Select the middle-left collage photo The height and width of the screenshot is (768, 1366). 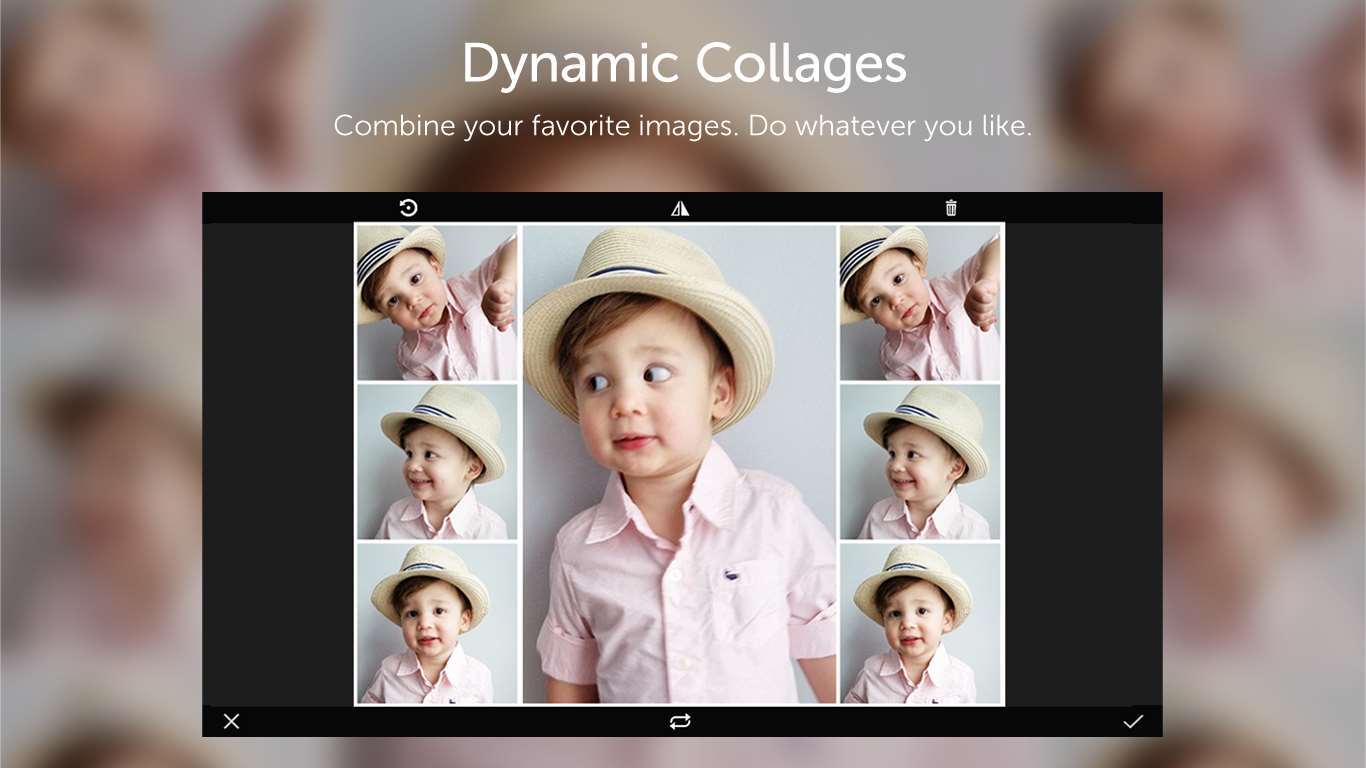coord(437,462)
